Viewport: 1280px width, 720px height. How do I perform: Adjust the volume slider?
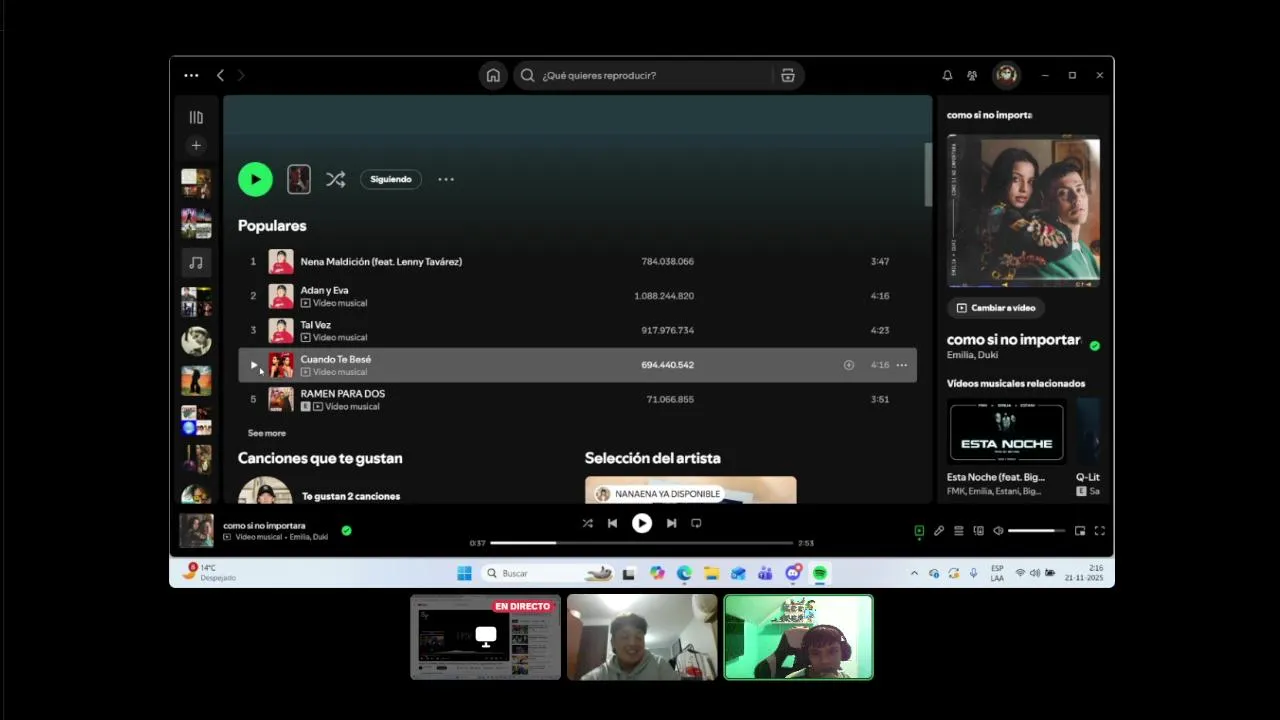1036,531
